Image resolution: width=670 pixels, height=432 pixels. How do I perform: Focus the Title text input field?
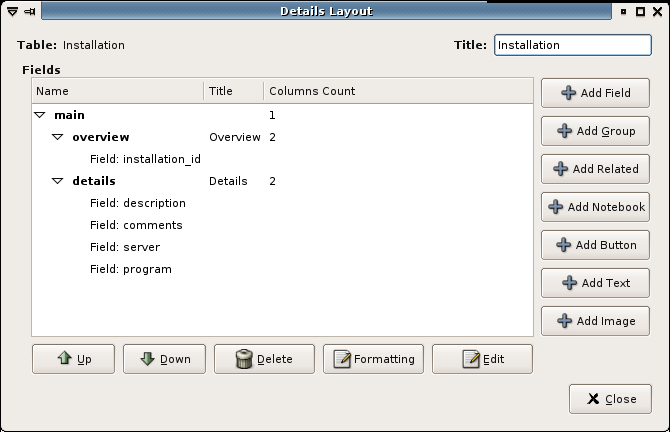(571, 45)
